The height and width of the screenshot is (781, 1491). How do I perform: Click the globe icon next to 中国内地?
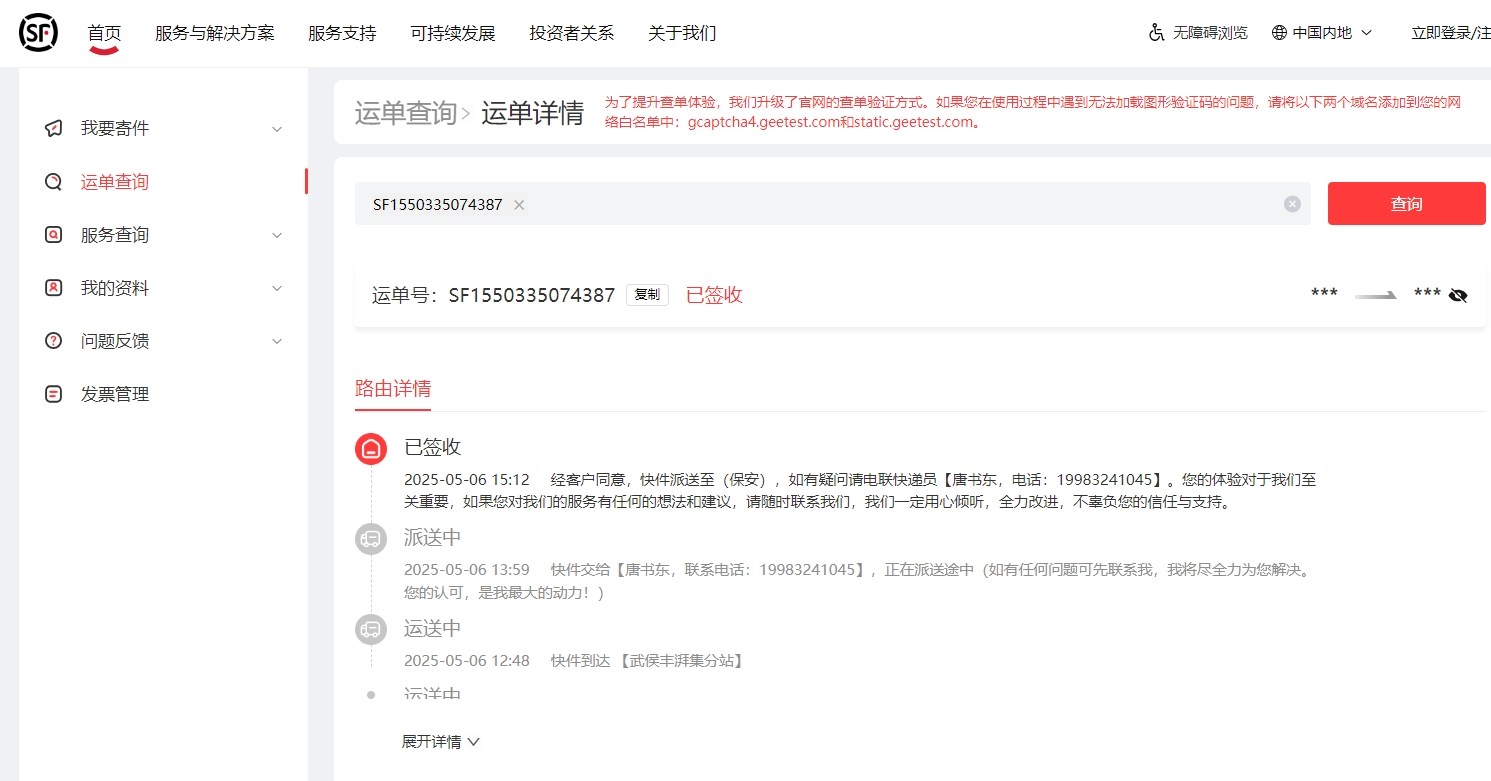click(x=1279, y=33)
